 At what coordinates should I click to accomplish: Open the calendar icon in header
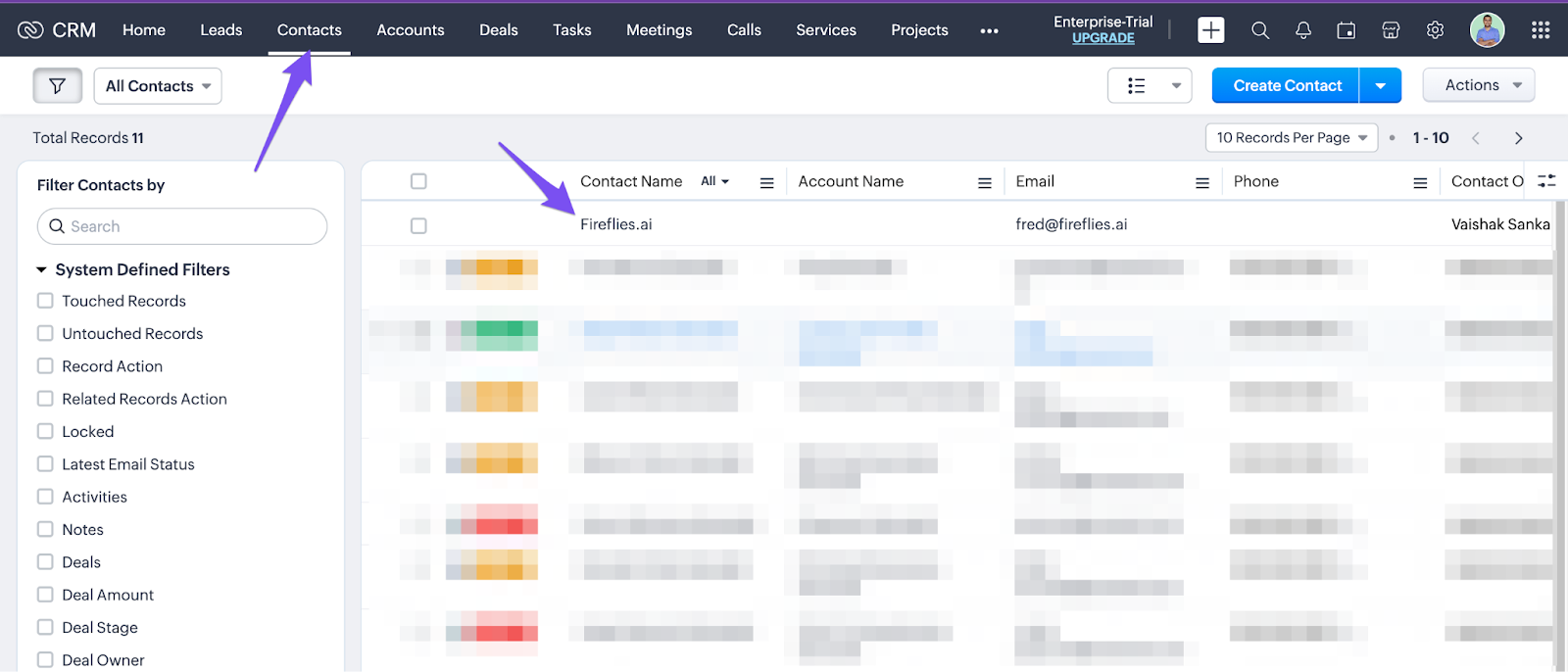[1346, 30]
